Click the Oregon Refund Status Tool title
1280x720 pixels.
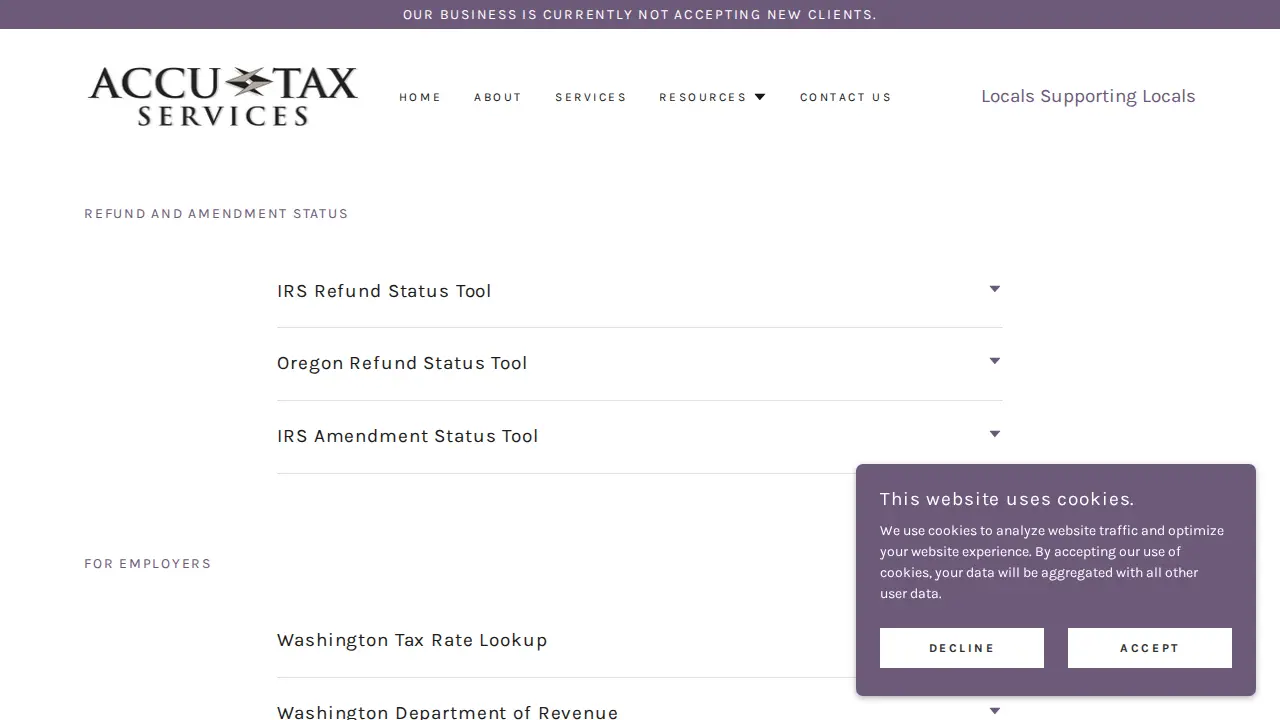pyautogui.click(x=402, y=363)
